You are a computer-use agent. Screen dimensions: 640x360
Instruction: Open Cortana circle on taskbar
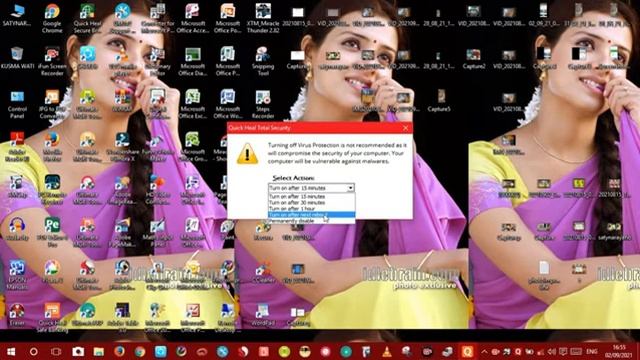click(x=33, y=351)
